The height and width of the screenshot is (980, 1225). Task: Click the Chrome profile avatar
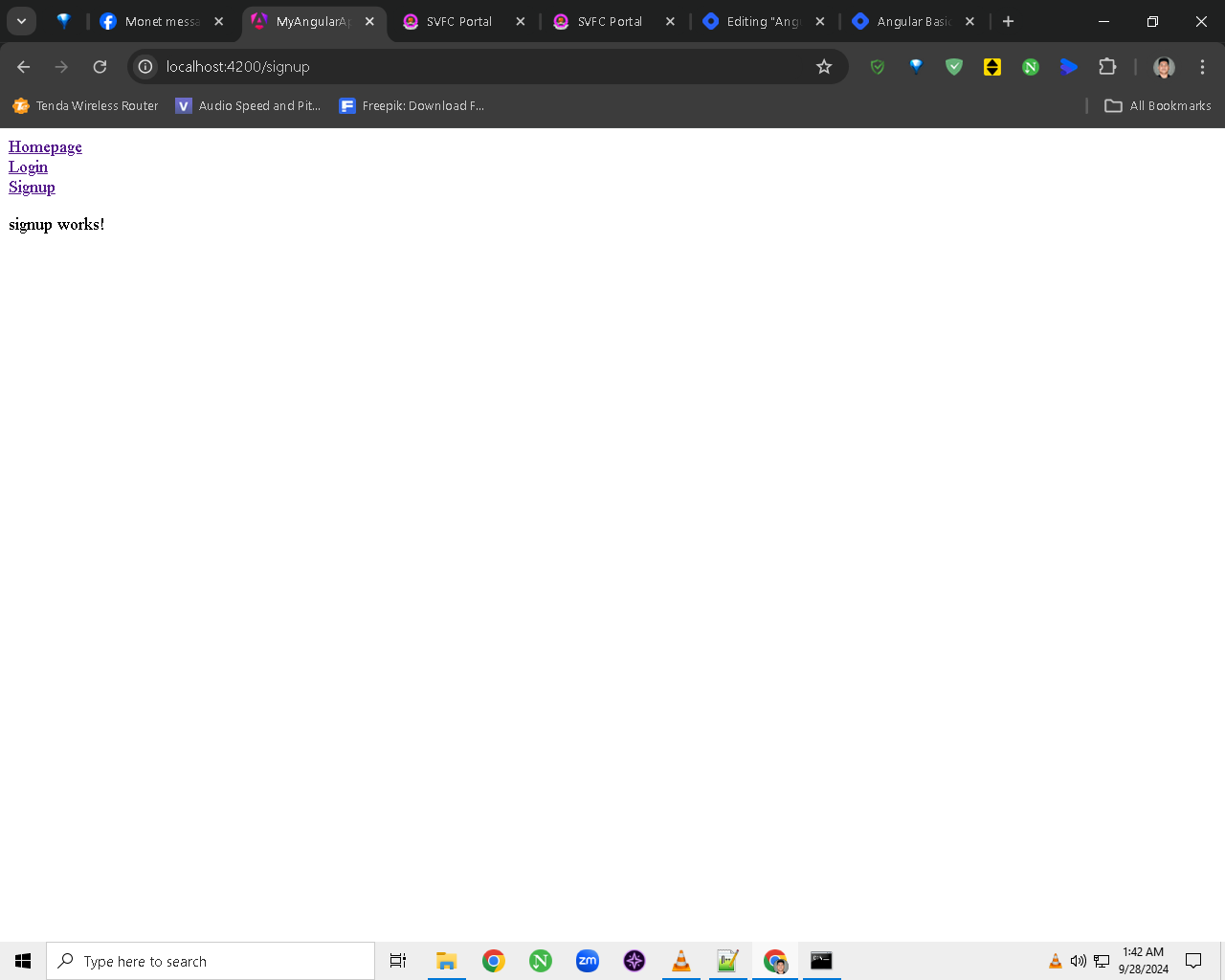(x=1164, y=67)
